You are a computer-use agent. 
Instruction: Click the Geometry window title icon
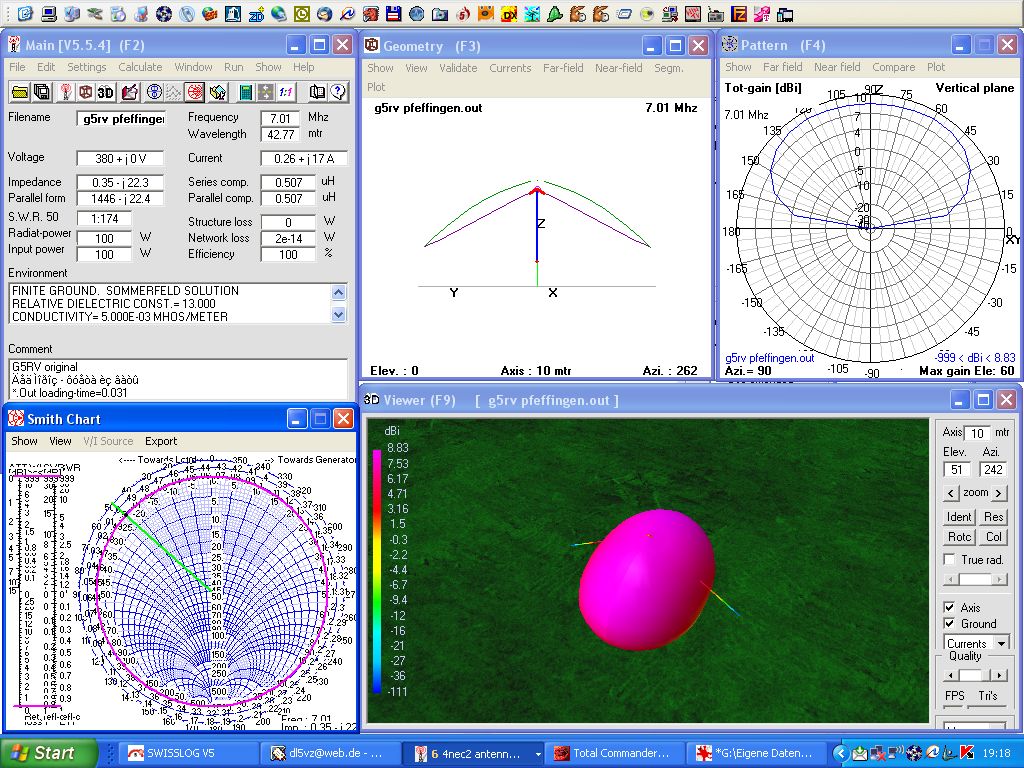[372, 45]
